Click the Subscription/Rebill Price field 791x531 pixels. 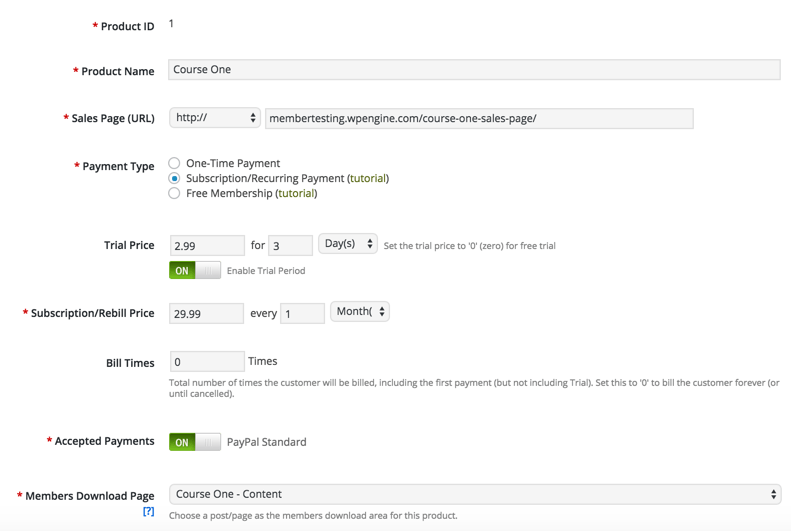(207, 314)
